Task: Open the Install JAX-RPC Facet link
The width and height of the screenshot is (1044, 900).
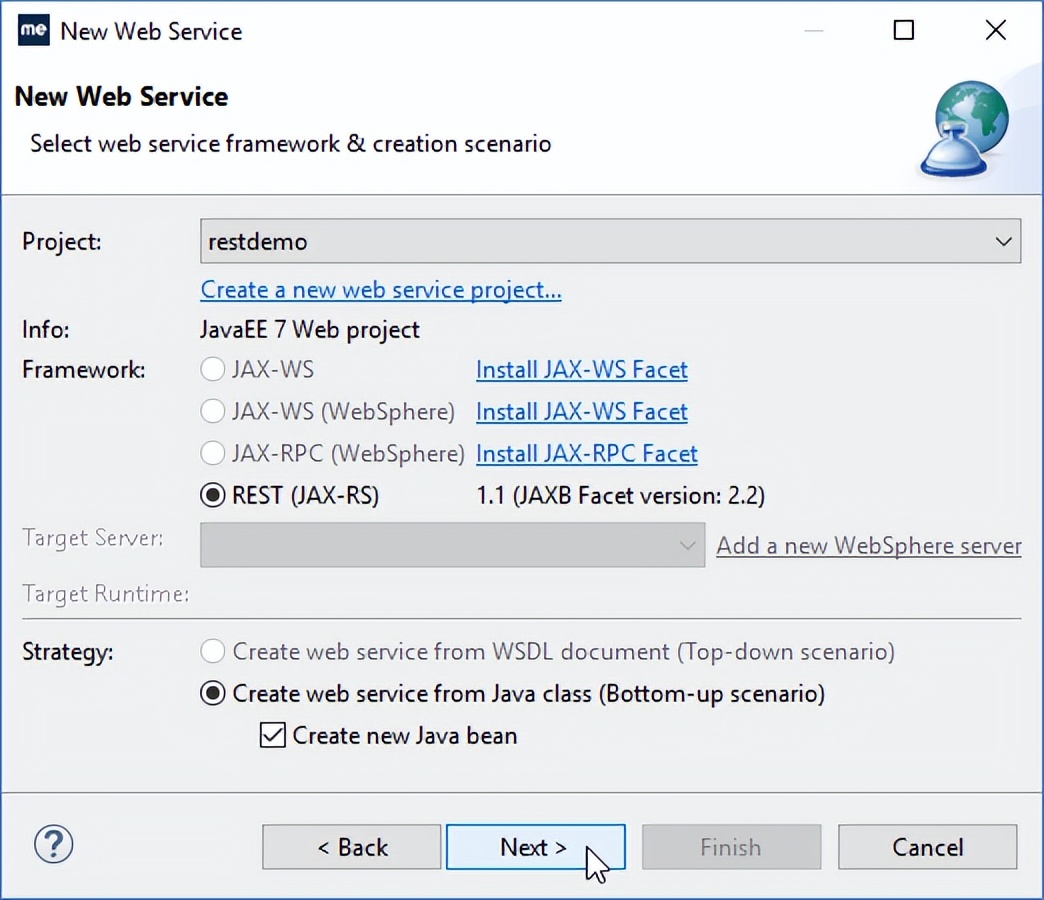Action: (587, 454)
